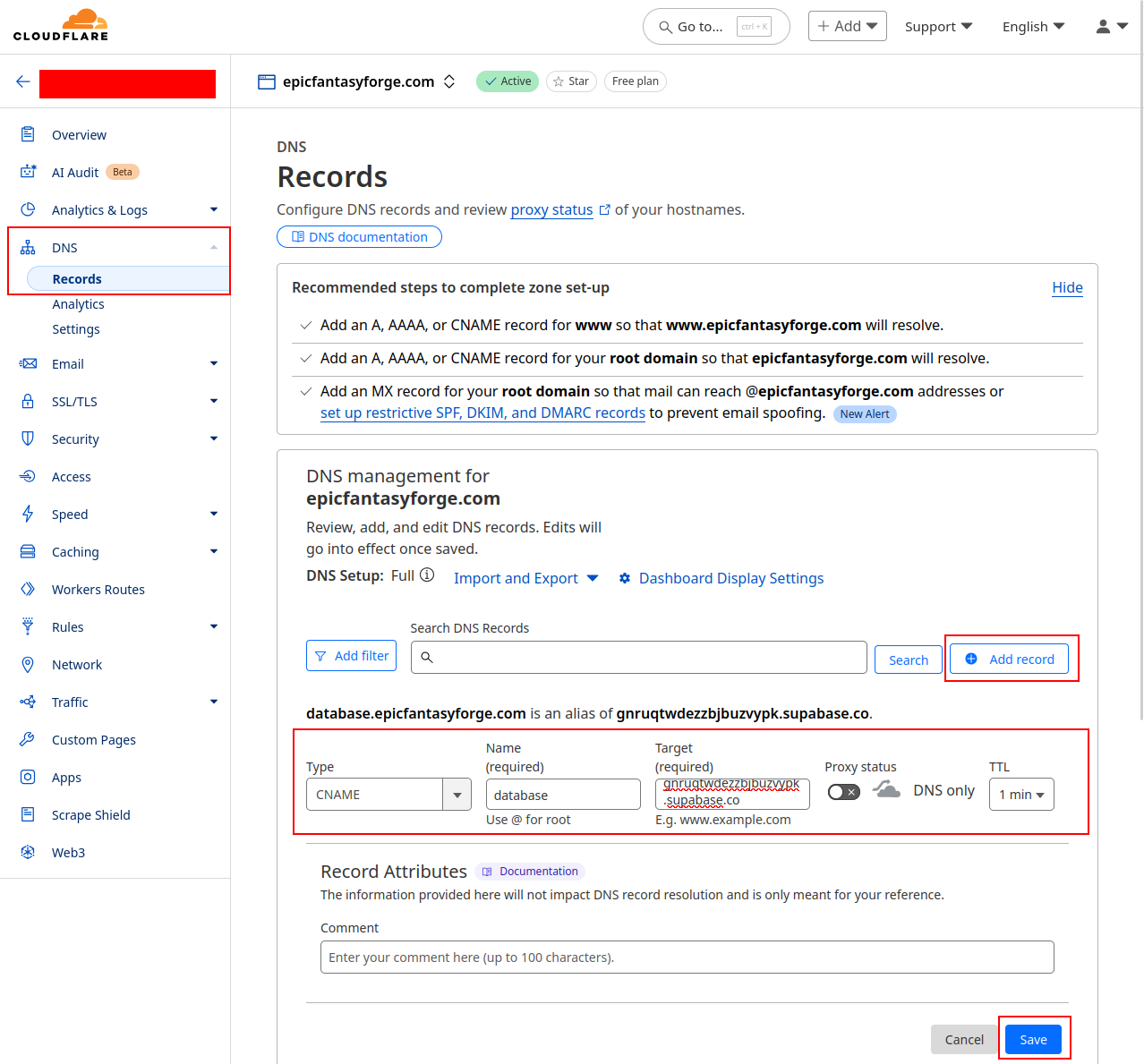Expand the Caching sidebar section
Image resolution: width=1144 pixels, height=1064 pixels.
[214, 551]
